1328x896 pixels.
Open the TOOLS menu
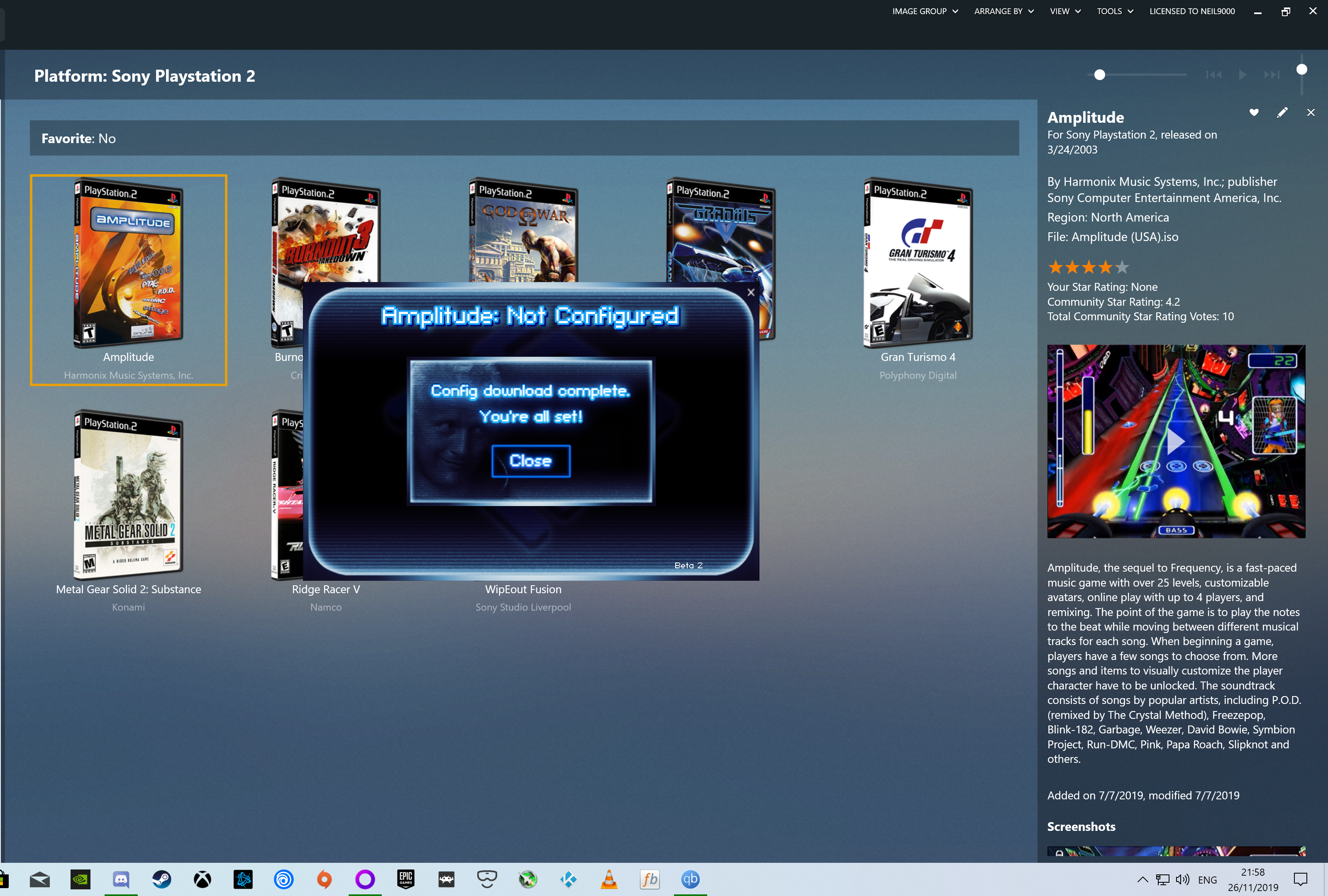click(1115, 12)
